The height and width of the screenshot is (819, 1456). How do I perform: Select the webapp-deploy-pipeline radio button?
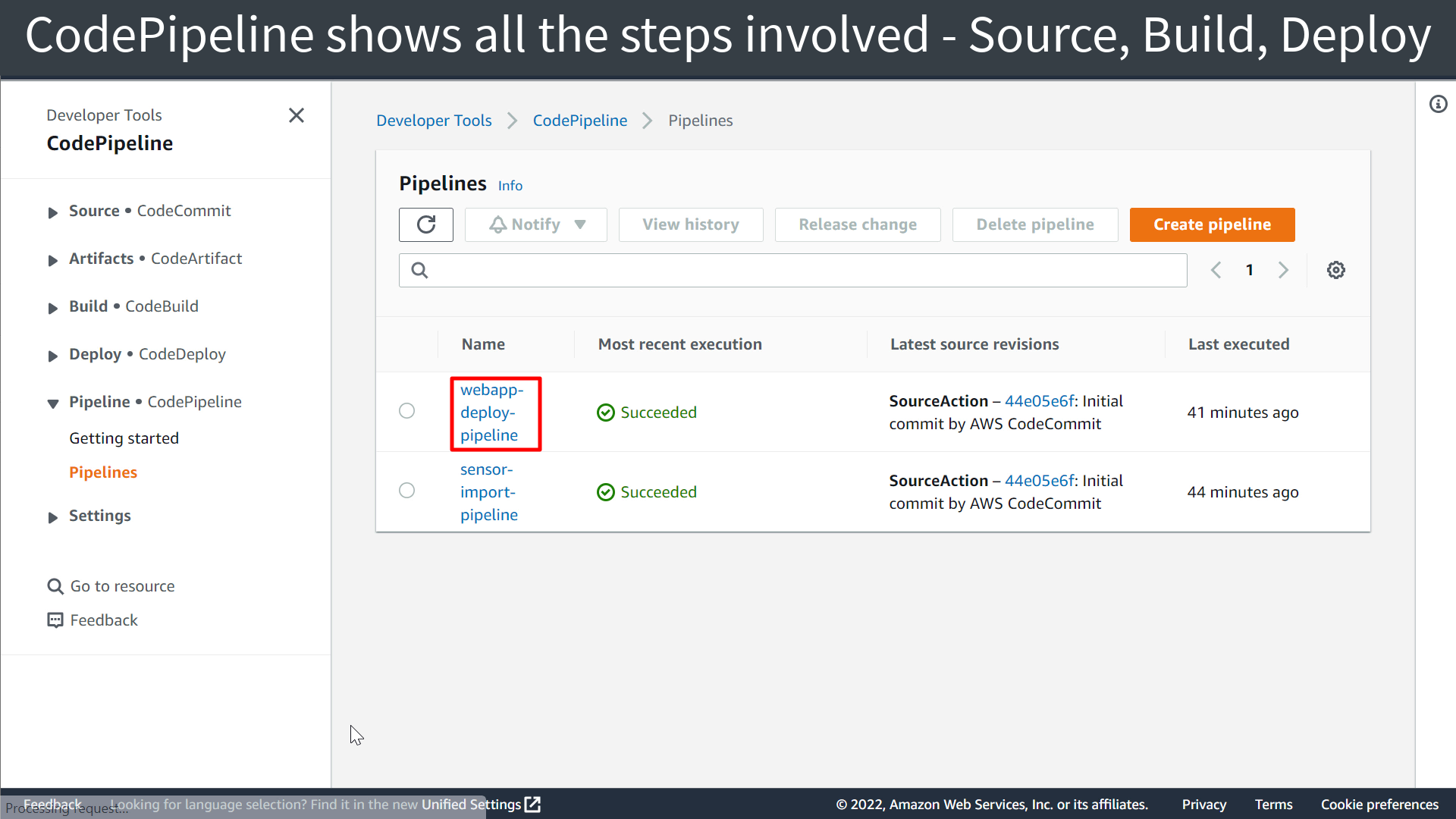(406, 410)
